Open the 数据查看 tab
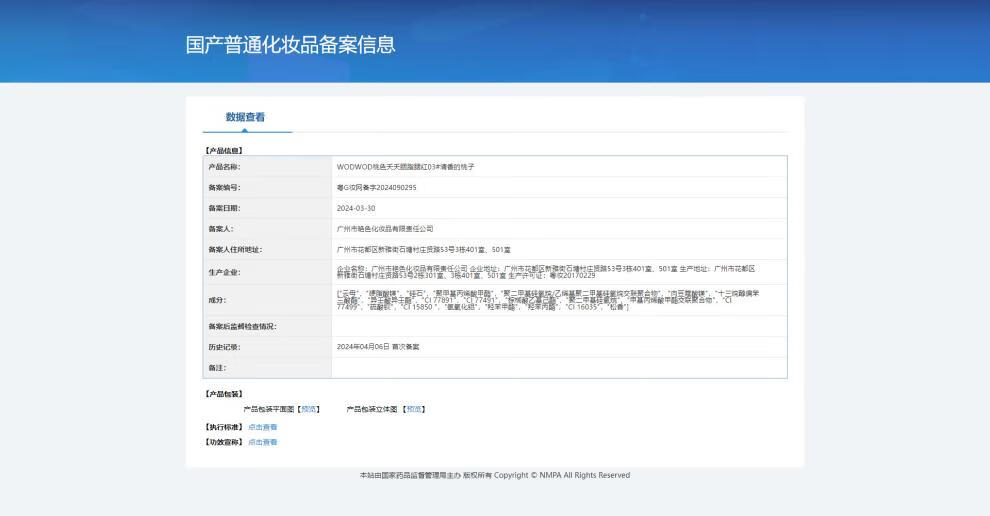 tap(246, 117)
